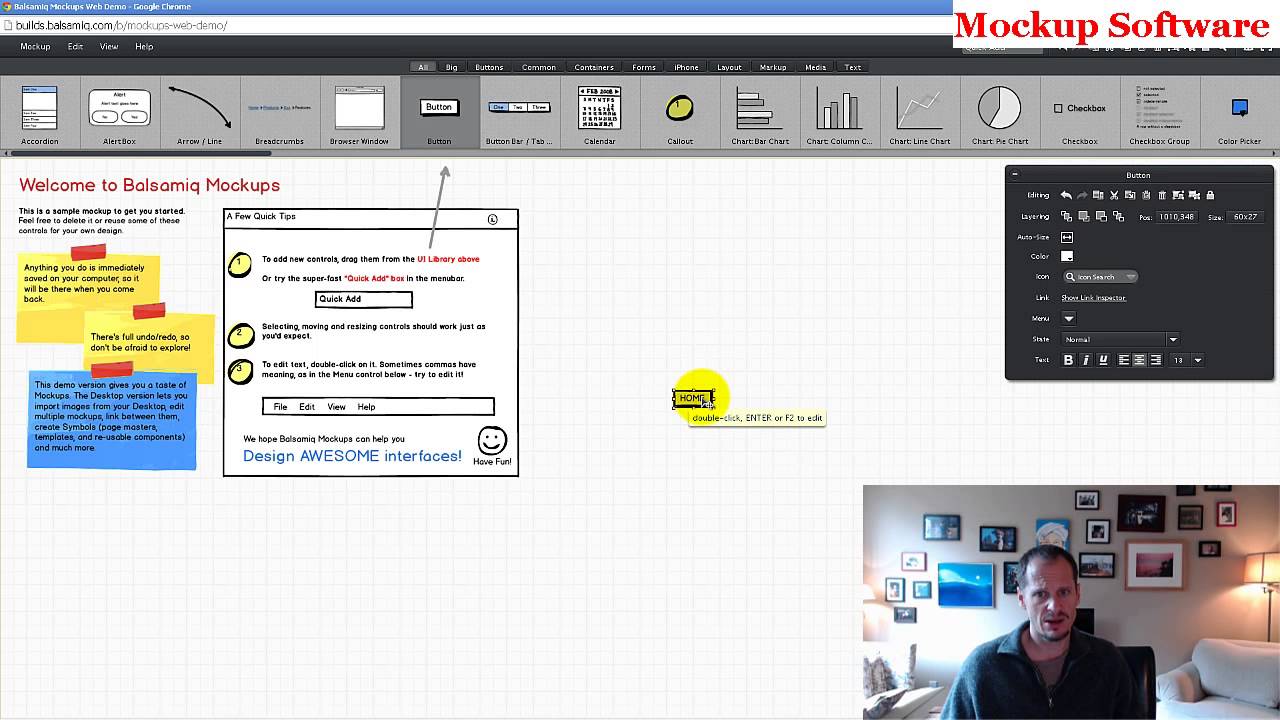Switch to the Big library tab

451,67
